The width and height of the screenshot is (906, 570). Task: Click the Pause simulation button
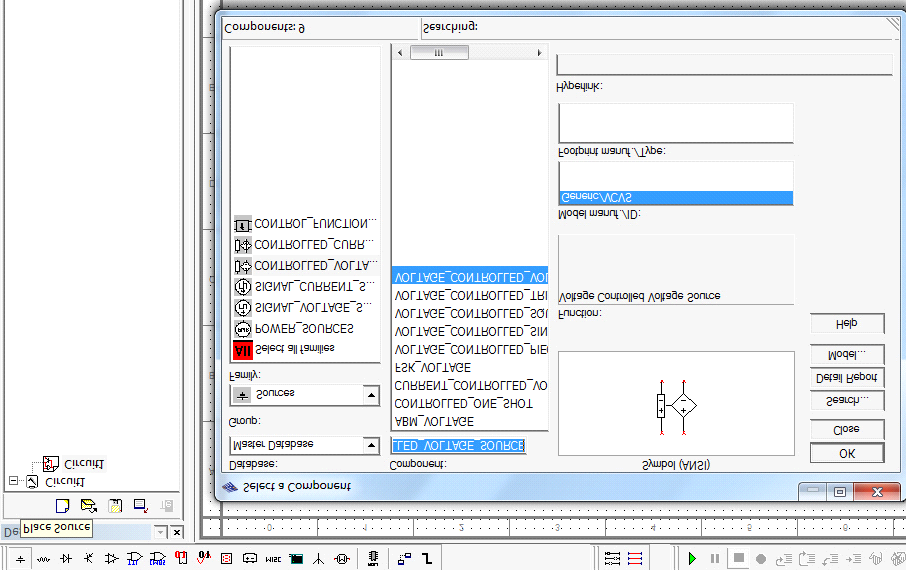715,559
